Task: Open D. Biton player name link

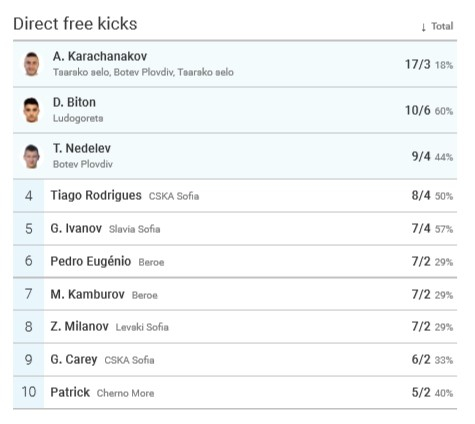Action: coord(74,102)
